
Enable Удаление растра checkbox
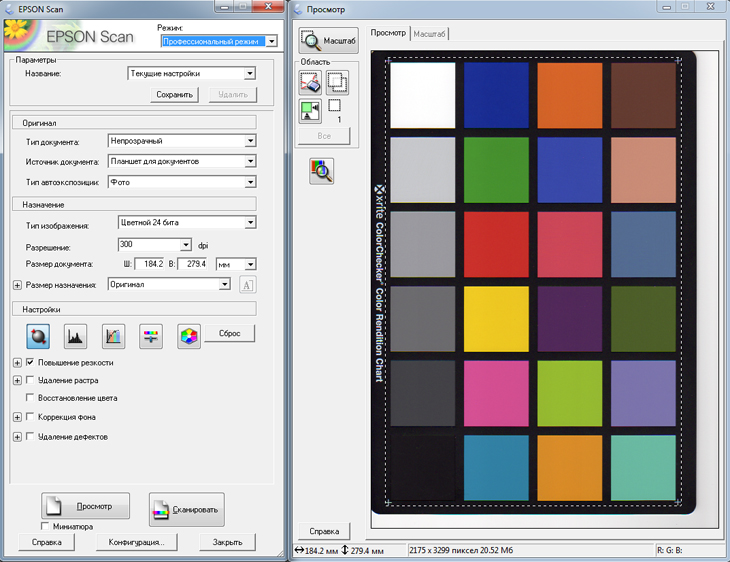[30, 380]
